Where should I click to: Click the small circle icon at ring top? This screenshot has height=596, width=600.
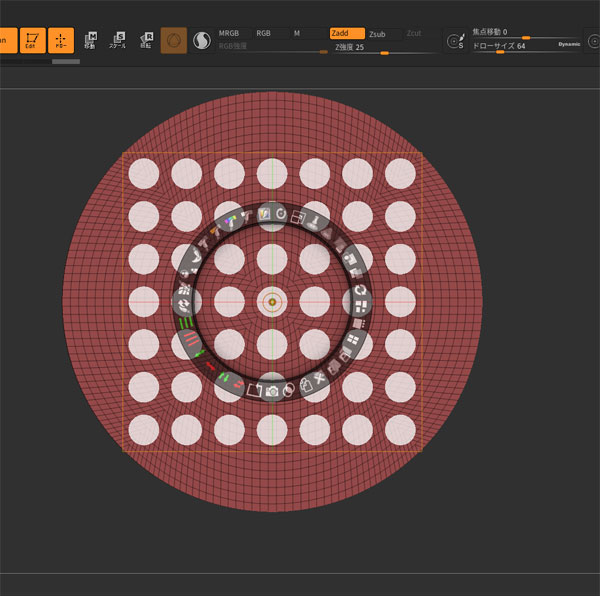[x=281, y=214]
